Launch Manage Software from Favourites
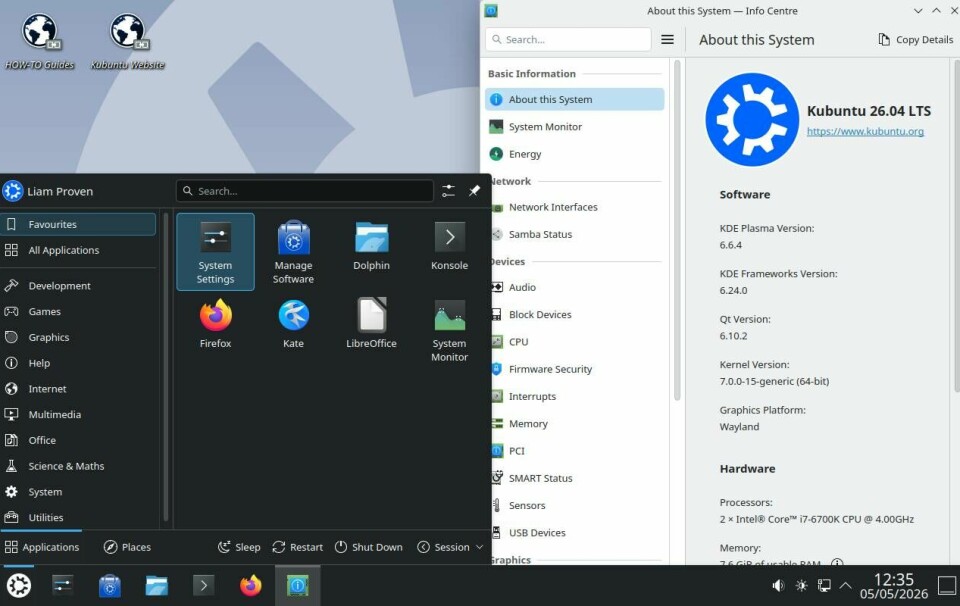Viewport: 960px width, 606px height. 293,252
